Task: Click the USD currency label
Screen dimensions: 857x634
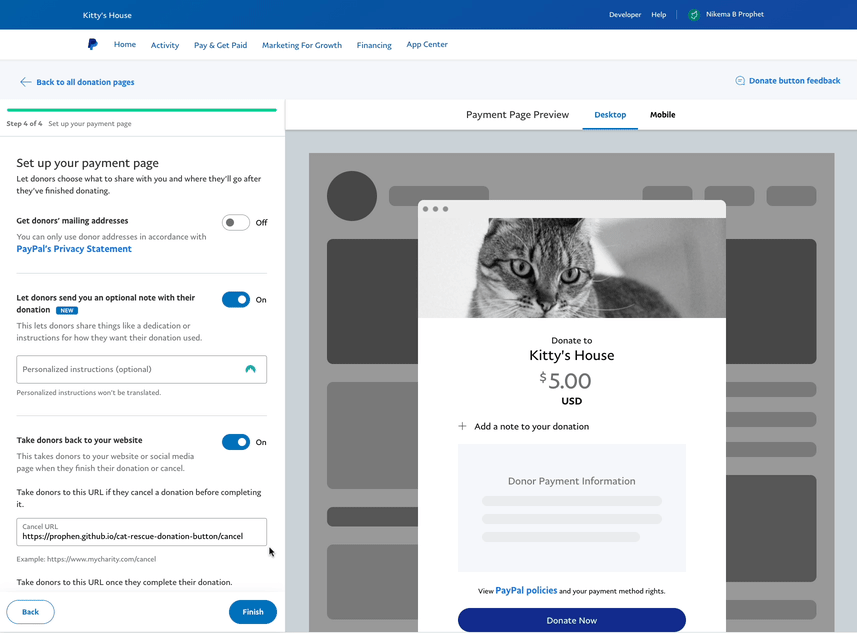Action: pos(572,401)
